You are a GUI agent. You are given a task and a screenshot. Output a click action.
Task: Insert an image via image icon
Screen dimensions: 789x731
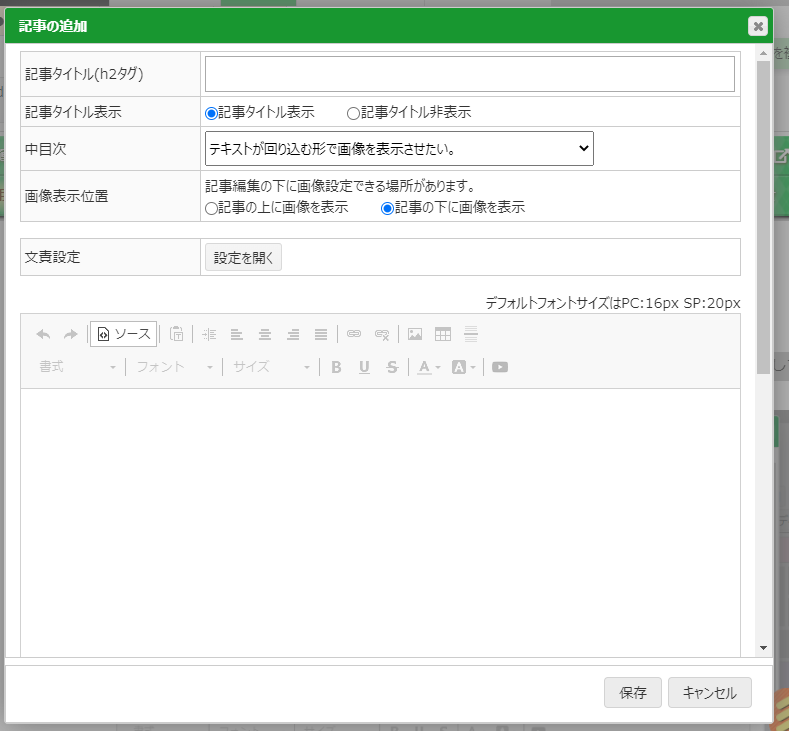[415, 334]
